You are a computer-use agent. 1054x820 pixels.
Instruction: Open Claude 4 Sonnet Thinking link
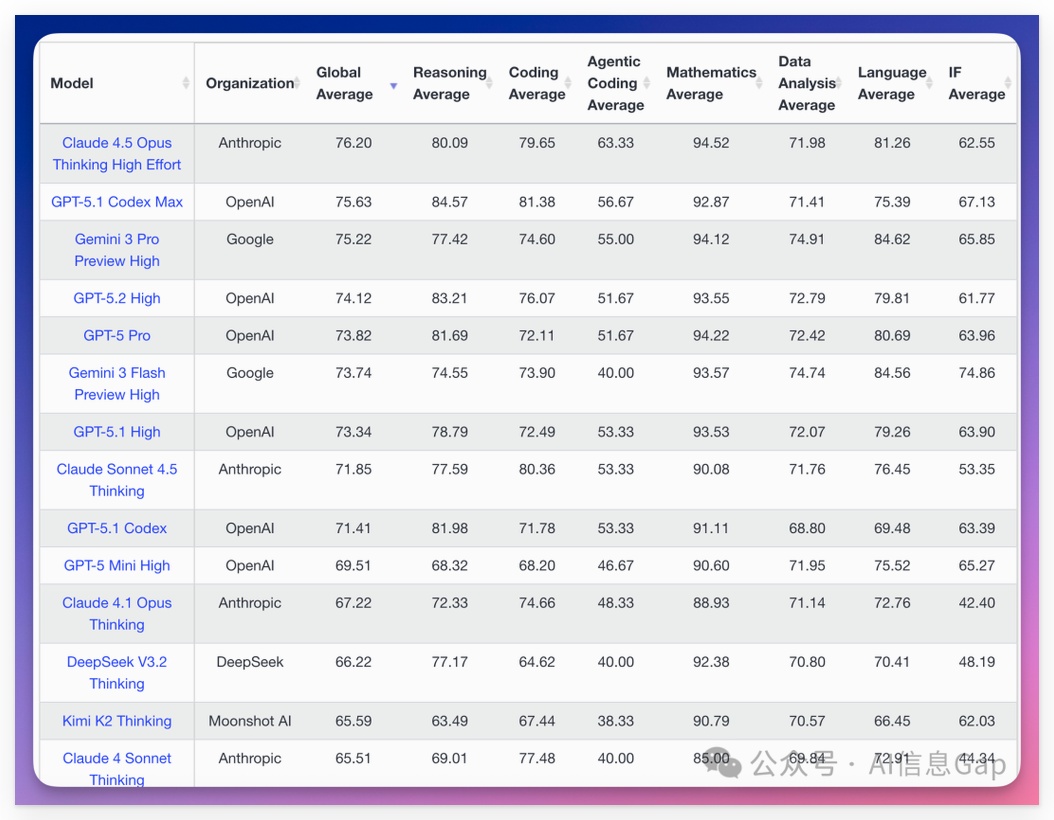point(117,769)
